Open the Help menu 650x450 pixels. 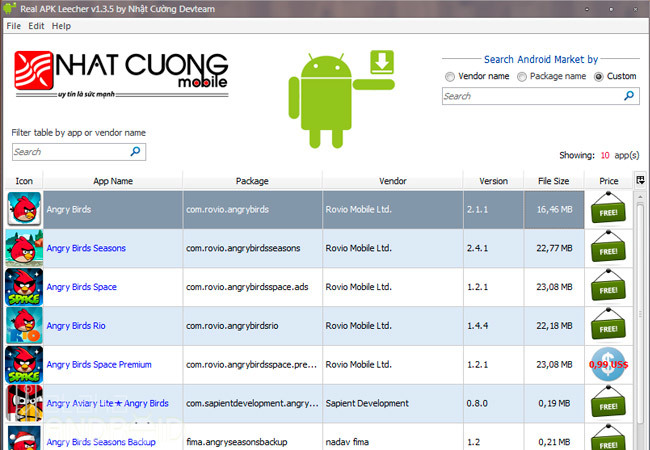[61, 26]
